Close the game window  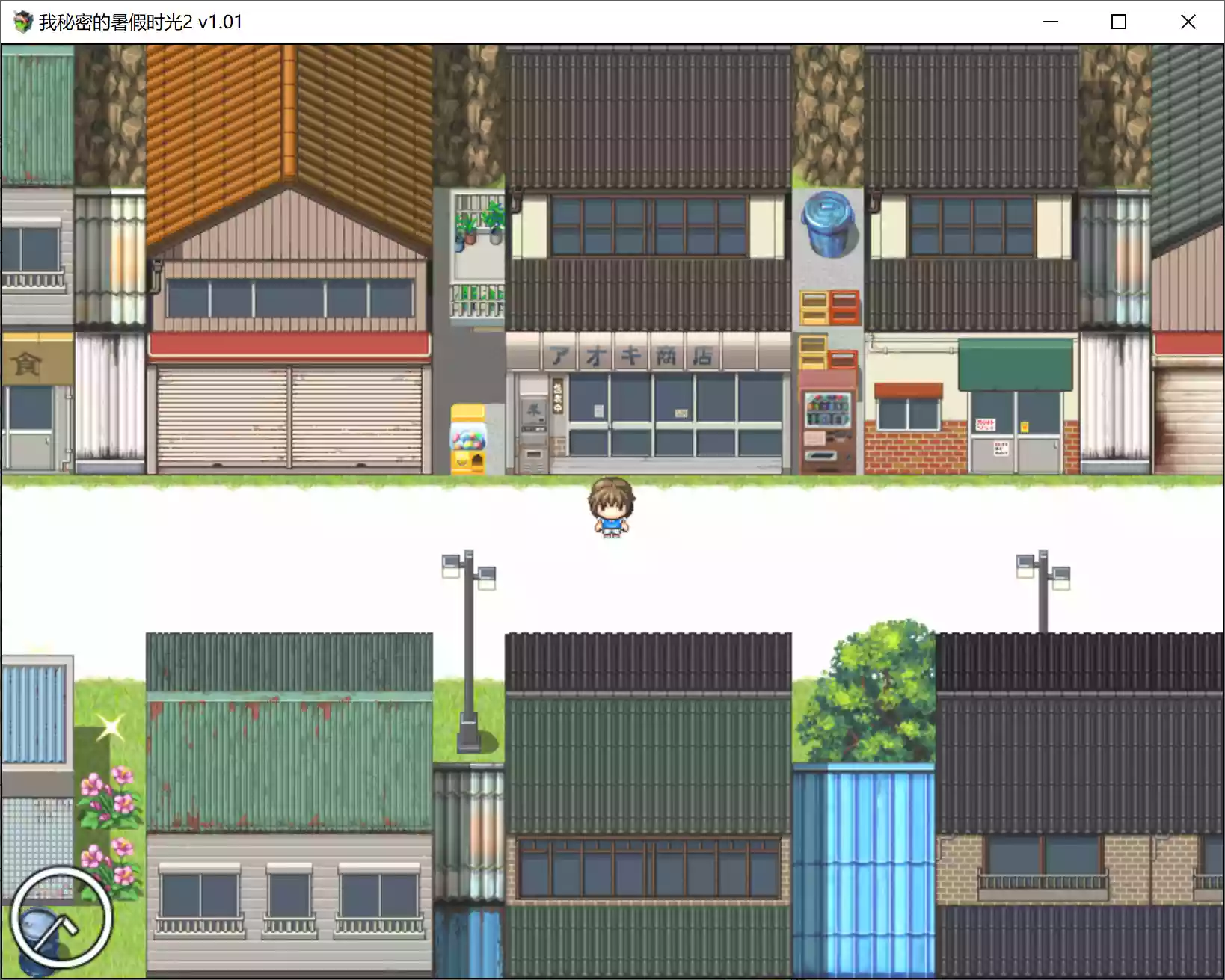pos(1188,22)
